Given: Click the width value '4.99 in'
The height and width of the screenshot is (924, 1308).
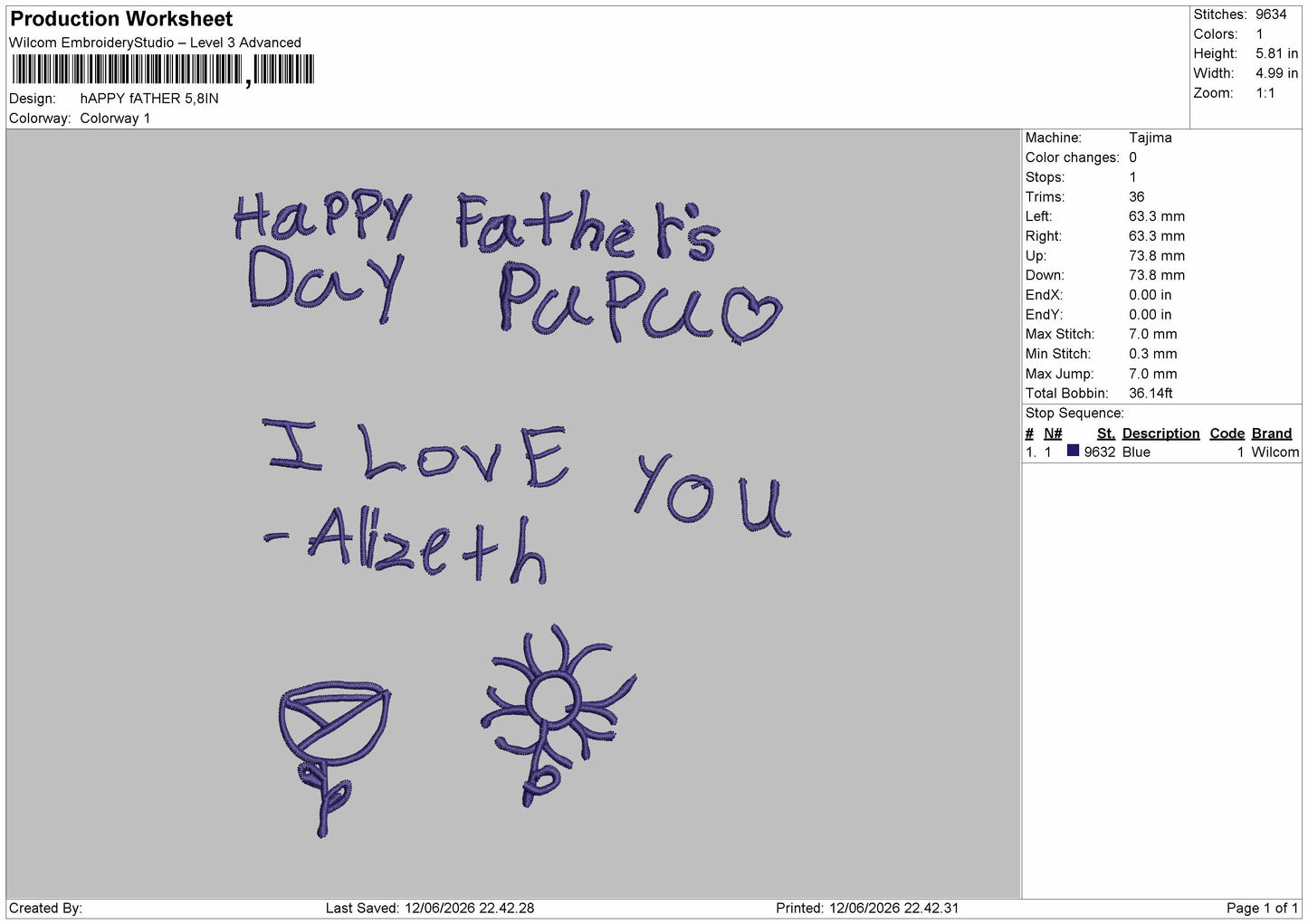Looking at the screenshot, I should (1276, 73).
